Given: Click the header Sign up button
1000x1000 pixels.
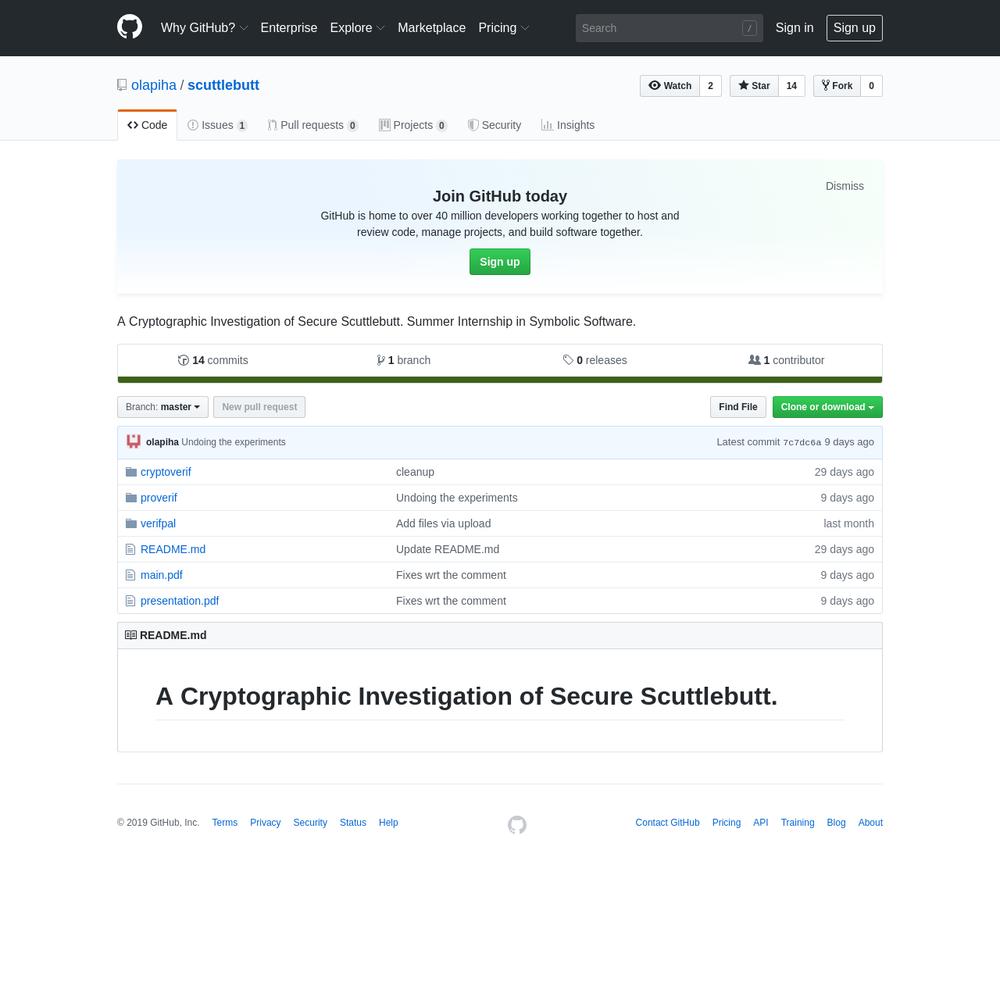Looking at the screenshot, I should pos(855,28).
